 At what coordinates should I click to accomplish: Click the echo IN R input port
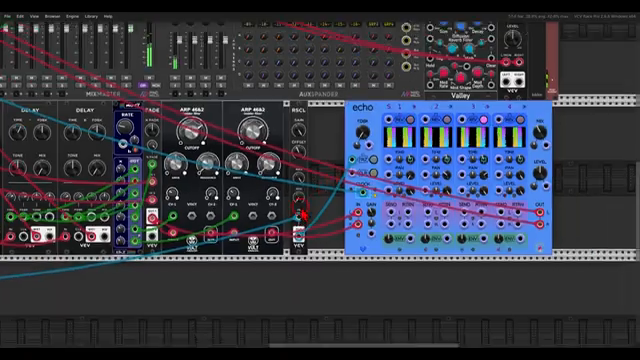point(358,224)
